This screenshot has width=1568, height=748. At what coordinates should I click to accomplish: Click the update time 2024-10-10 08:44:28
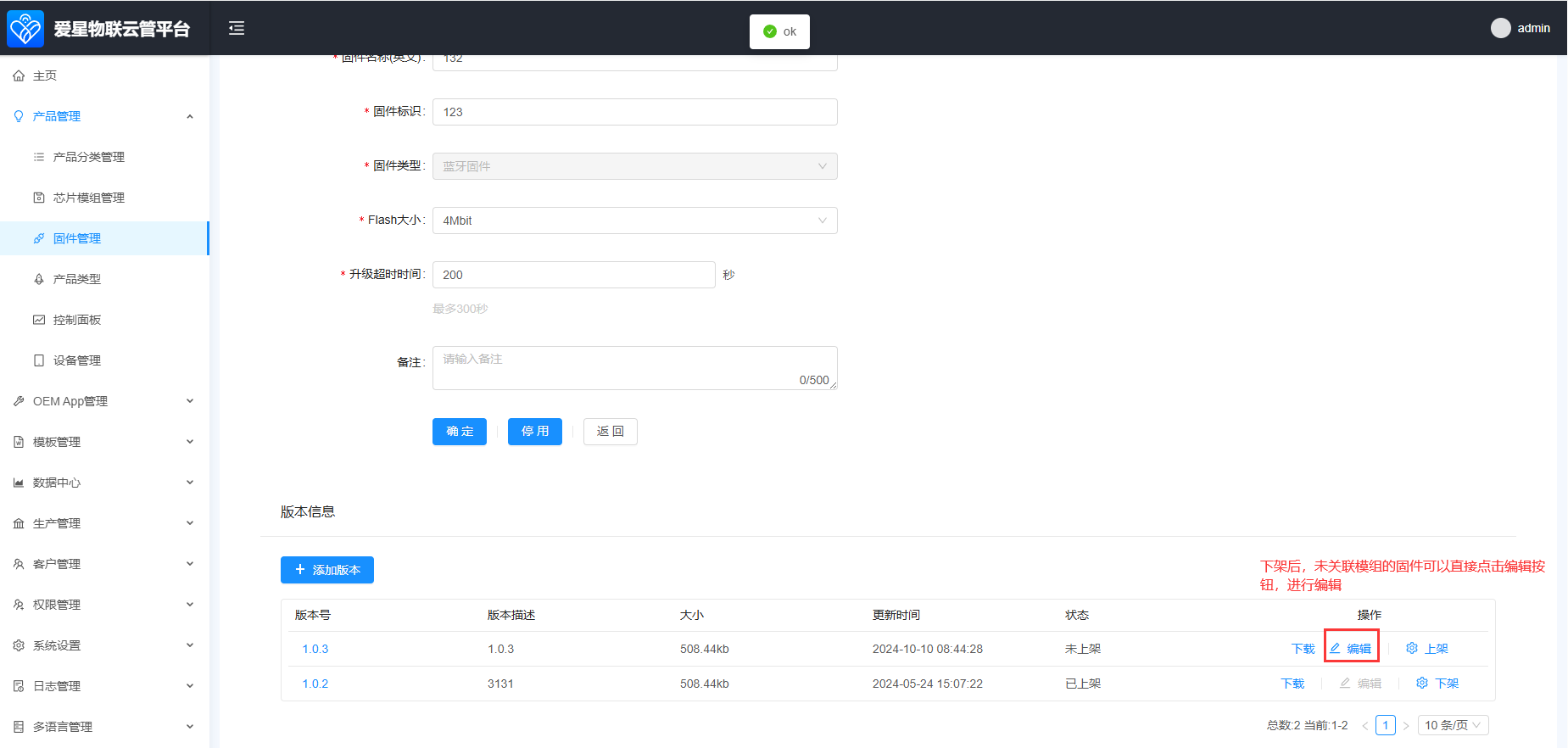pyautogui.click(x=928, y=649)
